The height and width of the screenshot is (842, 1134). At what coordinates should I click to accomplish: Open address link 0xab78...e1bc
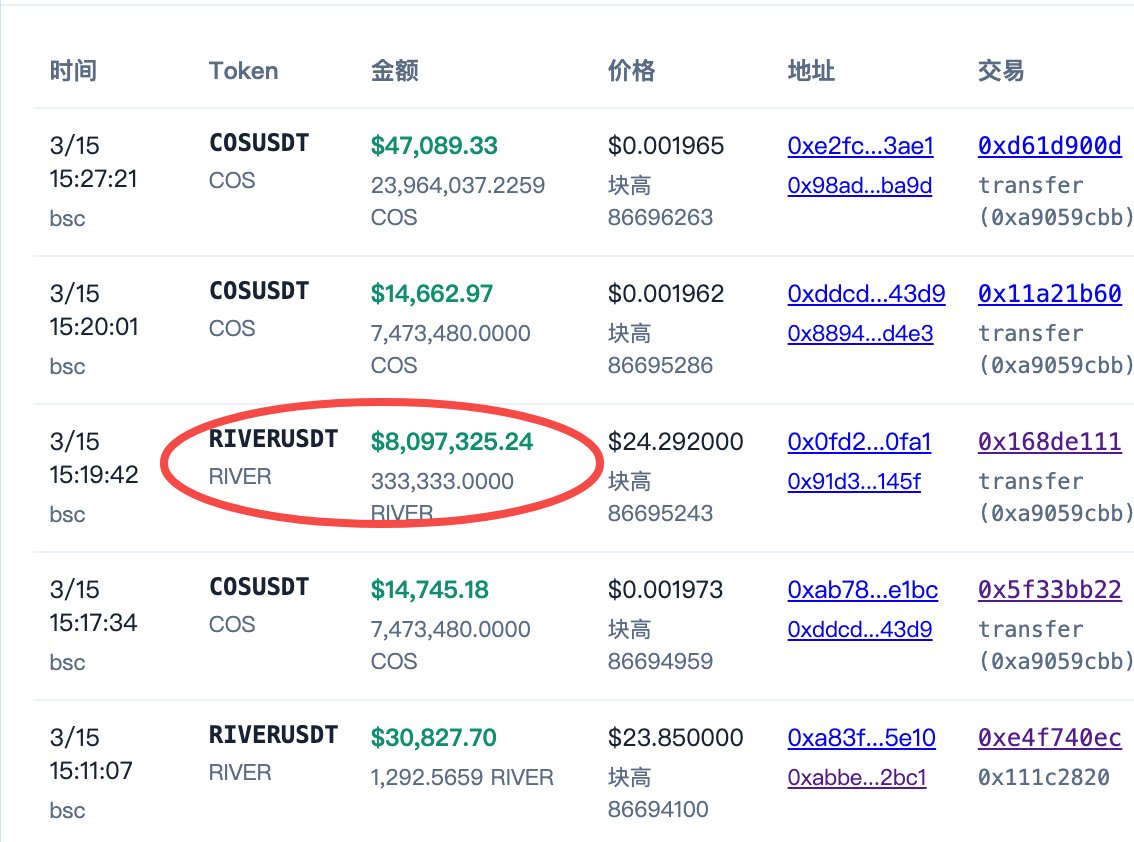(862, 590)
